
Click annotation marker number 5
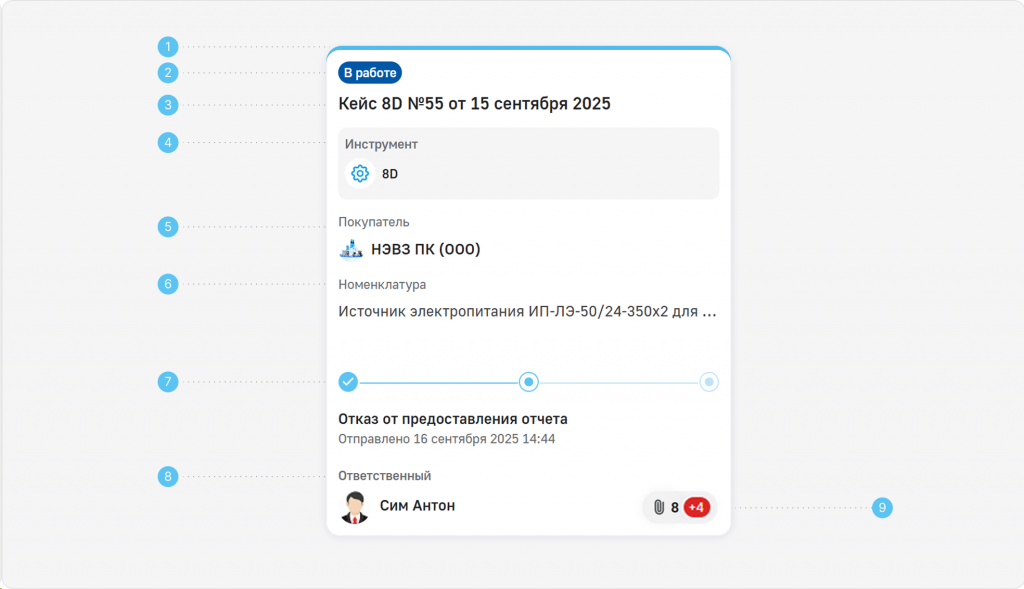[168, 227]
